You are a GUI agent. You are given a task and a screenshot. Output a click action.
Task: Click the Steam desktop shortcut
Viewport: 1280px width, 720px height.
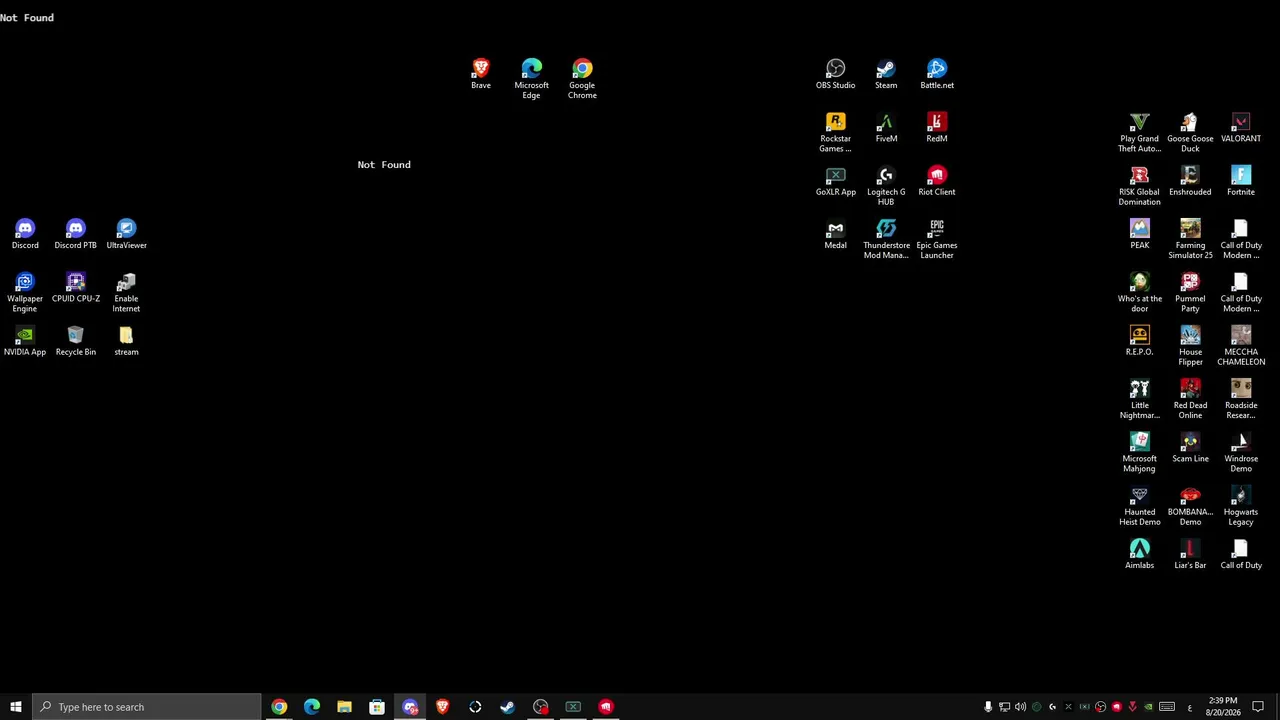pyautogui.click(x=886, y=74)
